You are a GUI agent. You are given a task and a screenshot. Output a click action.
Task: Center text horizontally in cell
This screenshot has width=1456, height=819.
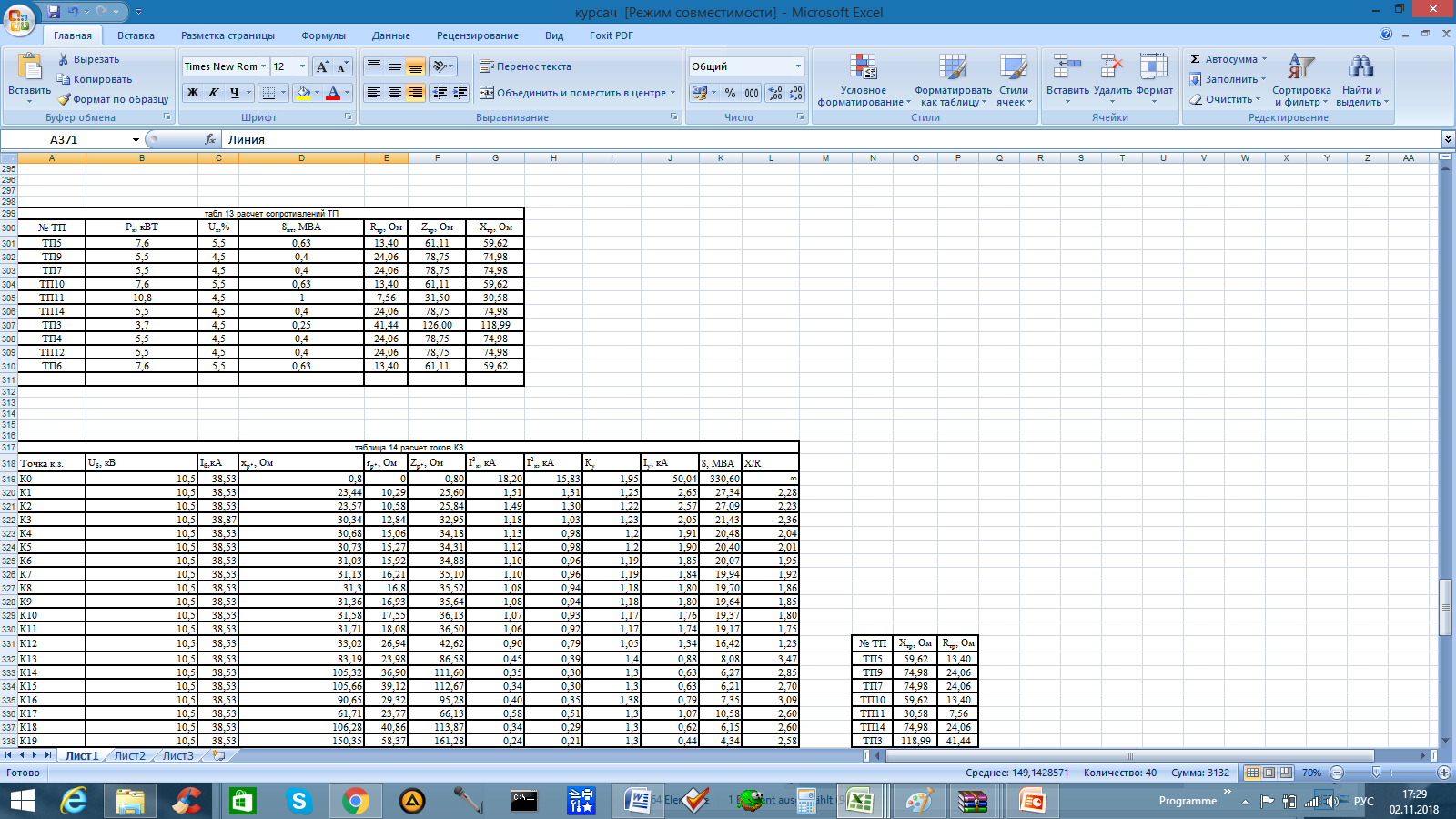pyautogui.click(x=394, y=93)
